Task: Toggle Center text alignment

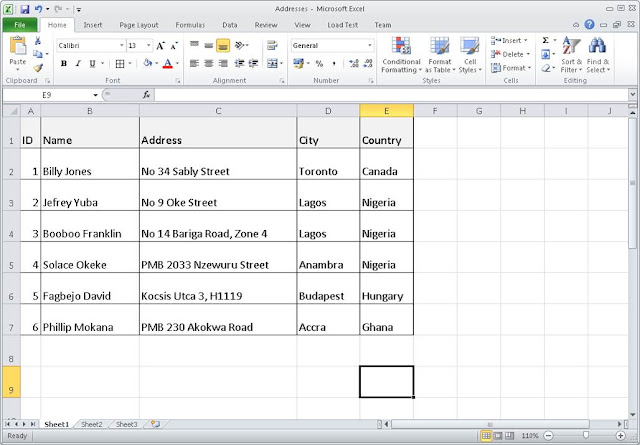Action: 209,63
